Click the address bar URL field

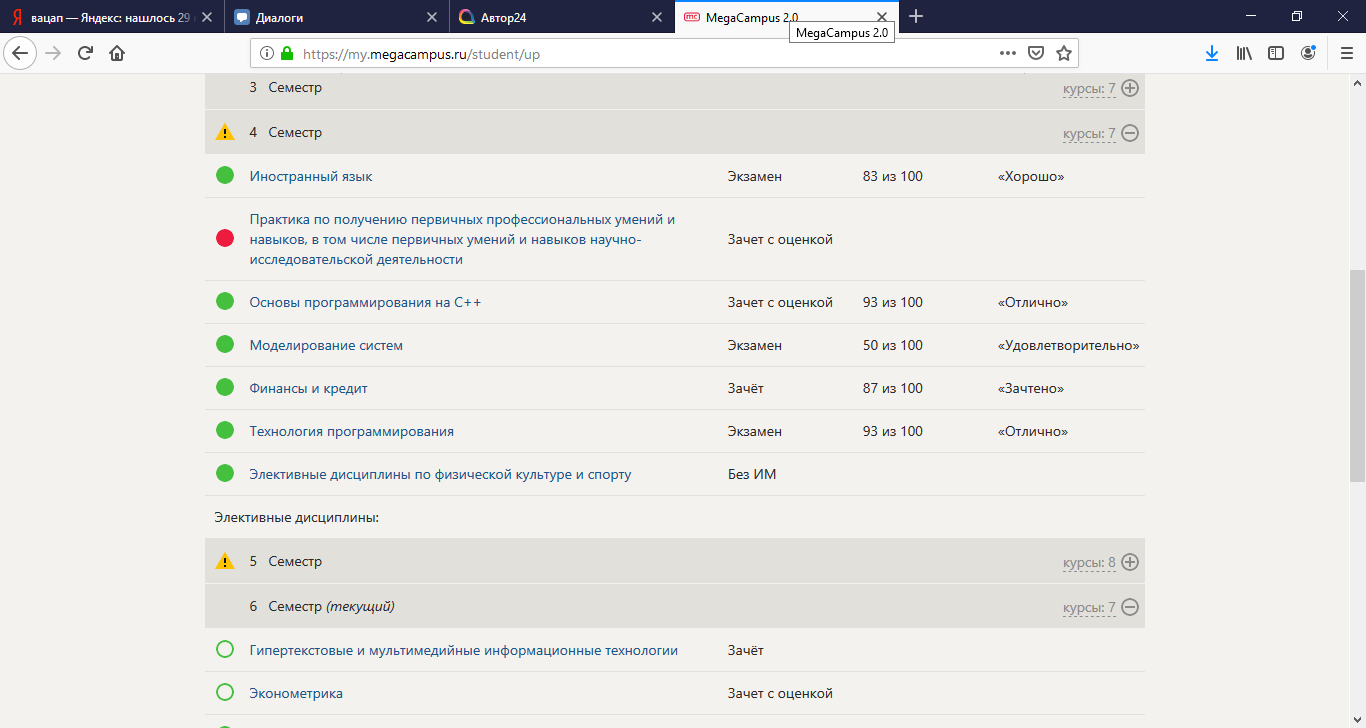640,53
